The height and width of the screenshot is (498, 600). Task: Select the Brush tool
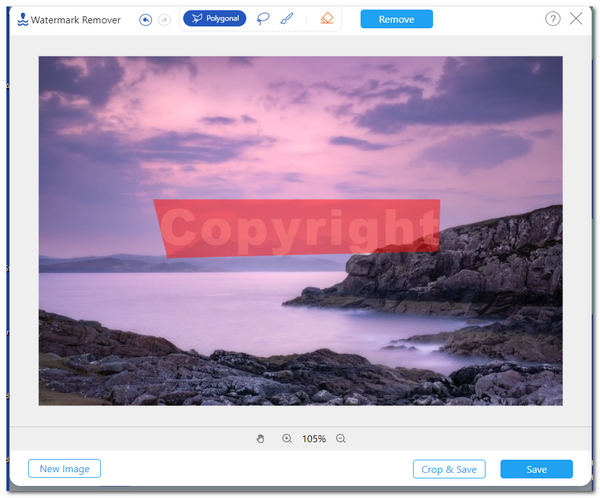[287, 18]
